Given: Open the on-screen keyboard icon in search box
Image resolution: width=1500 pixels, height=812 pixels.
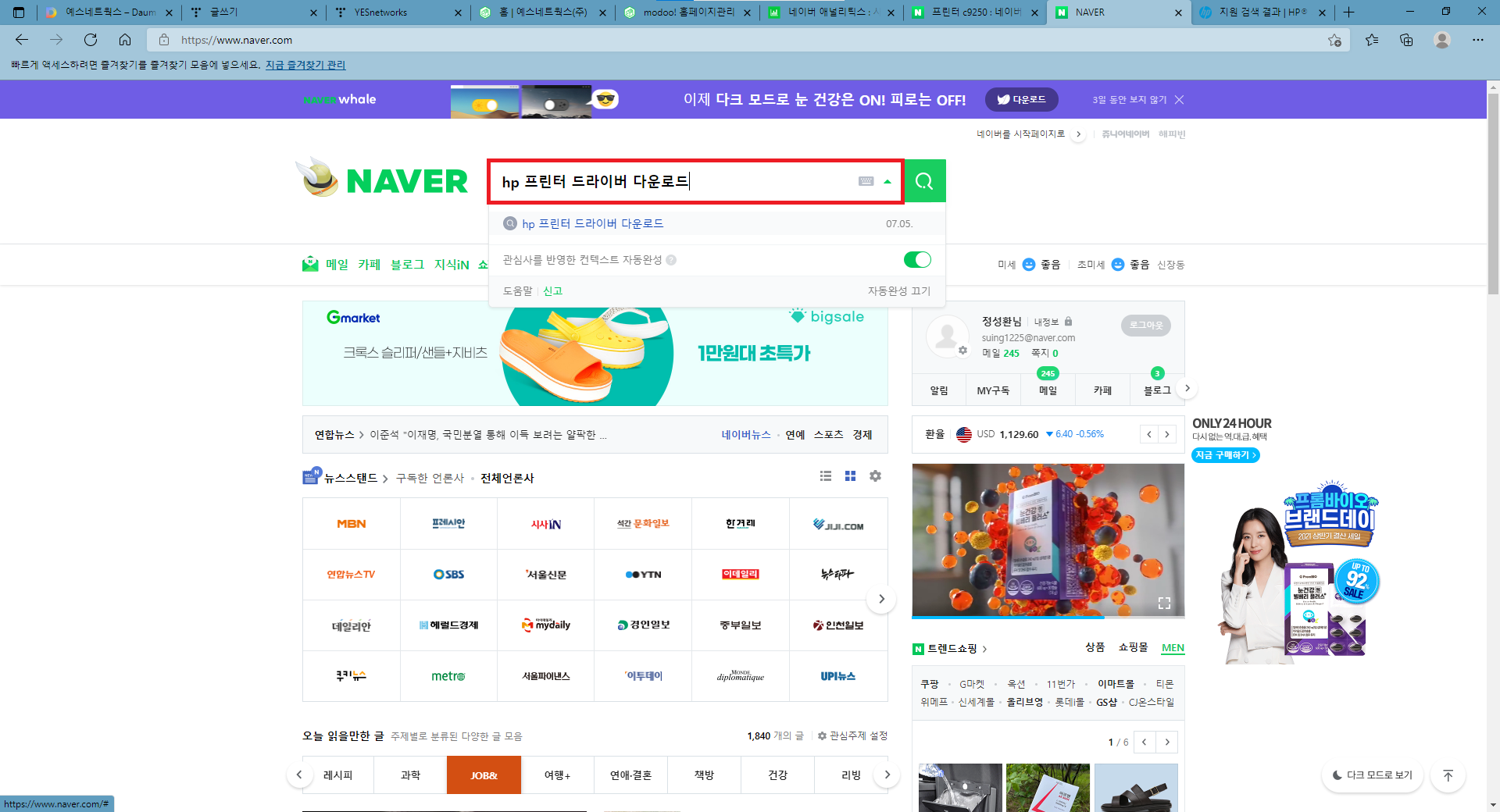Looking at the screenshot, I should click(866, 181).
